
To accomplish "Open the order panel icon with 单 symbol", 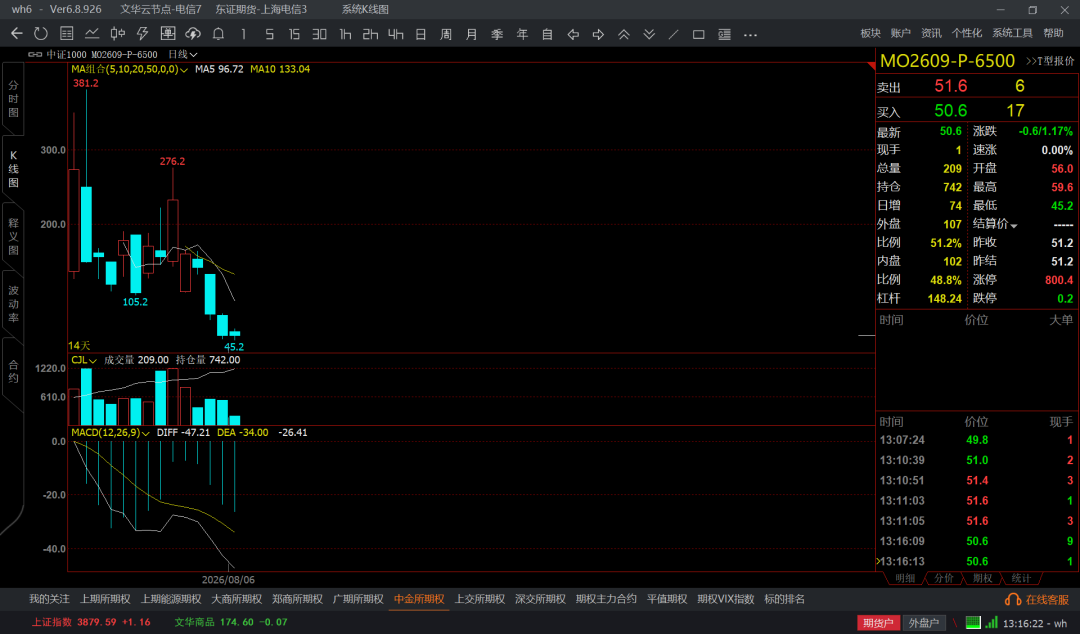I will [x=167, y=34].
